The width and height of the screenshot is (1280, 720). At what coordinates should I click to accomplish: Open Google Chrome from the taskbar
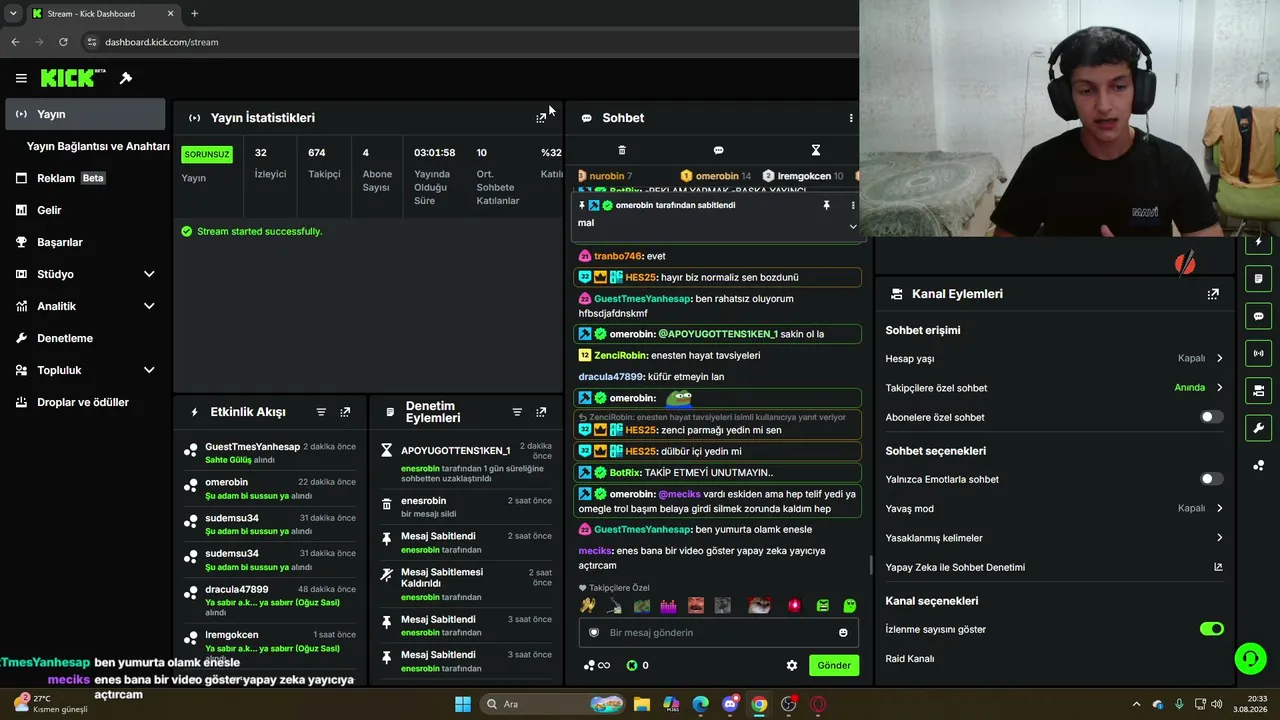[x=760, y=704]
